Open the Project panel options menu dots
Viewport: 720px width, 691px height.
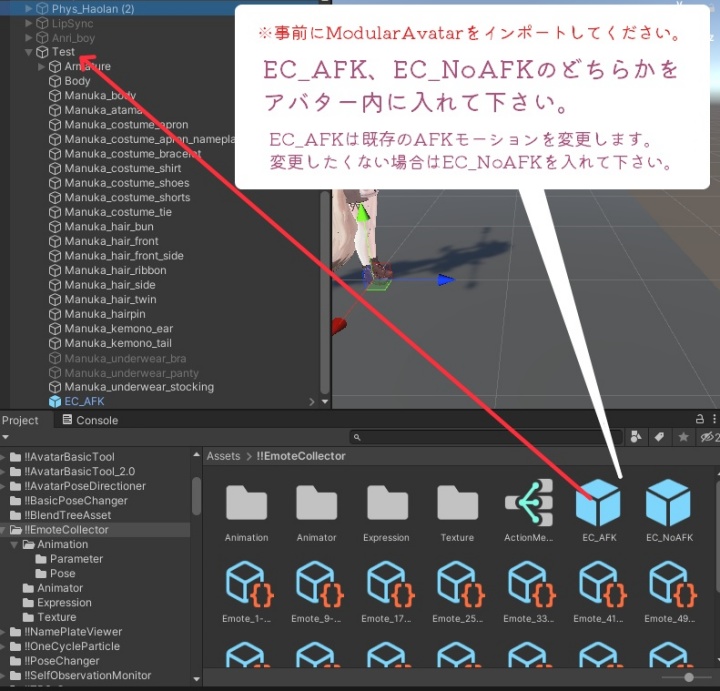(714, 419)
